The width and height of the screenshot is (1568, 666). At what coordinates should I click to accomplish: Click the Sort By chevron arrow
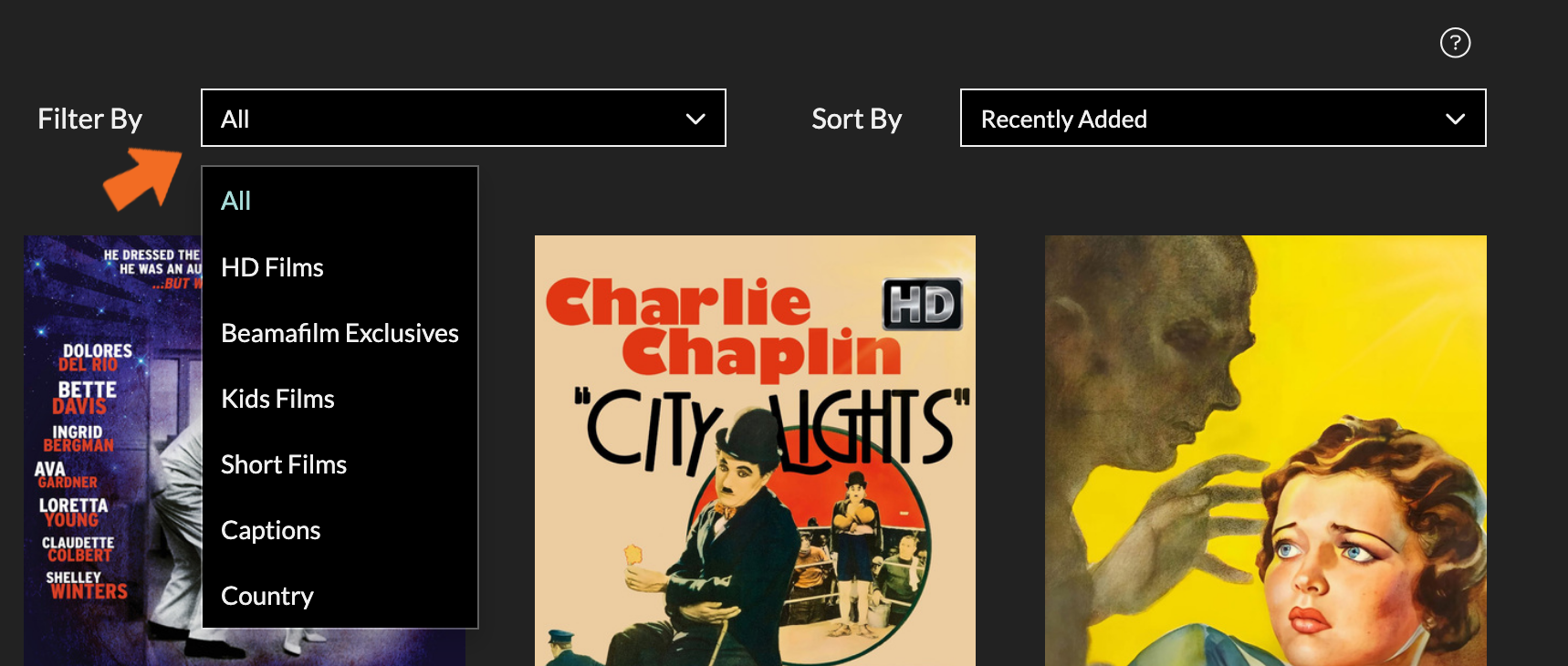point(1455,119)
